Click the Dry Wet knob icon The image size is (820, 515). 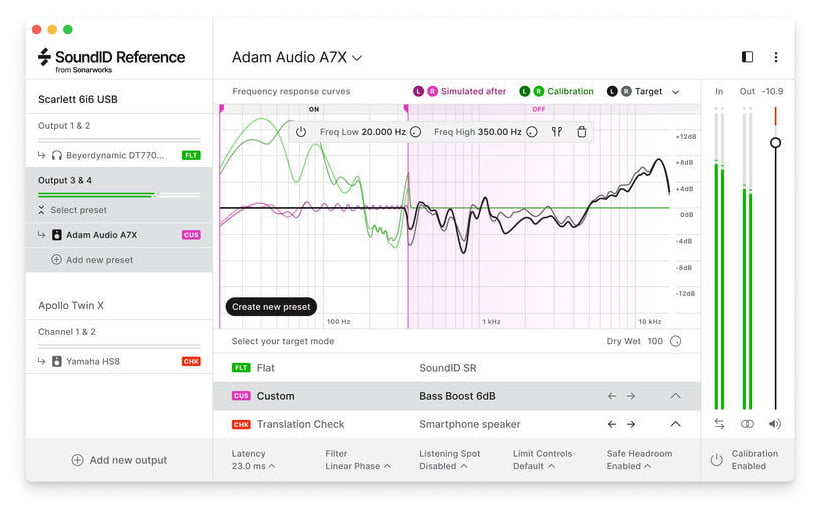click(676, 341)
